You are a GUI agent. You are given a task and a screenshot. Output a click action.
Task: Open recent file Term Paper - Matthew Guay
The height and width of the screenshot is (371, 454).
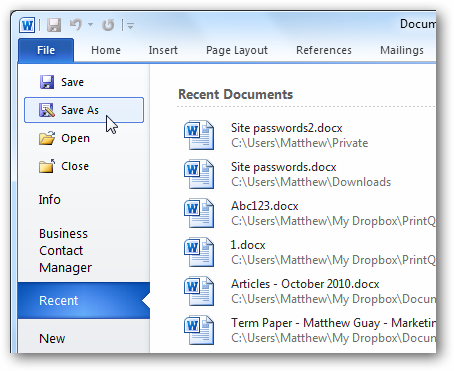333,323
